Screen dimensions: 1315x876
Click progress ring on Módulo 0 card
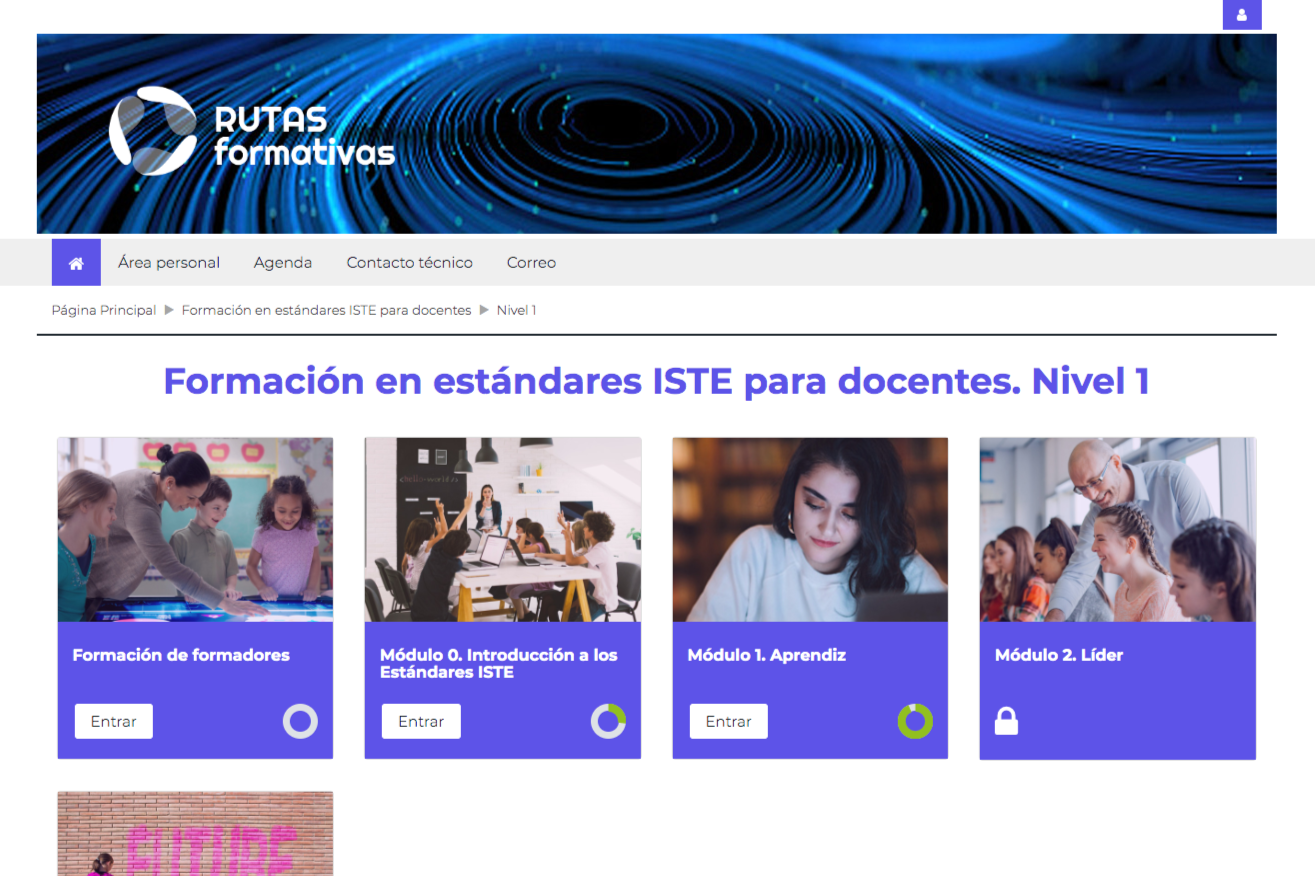coord(608,721)
